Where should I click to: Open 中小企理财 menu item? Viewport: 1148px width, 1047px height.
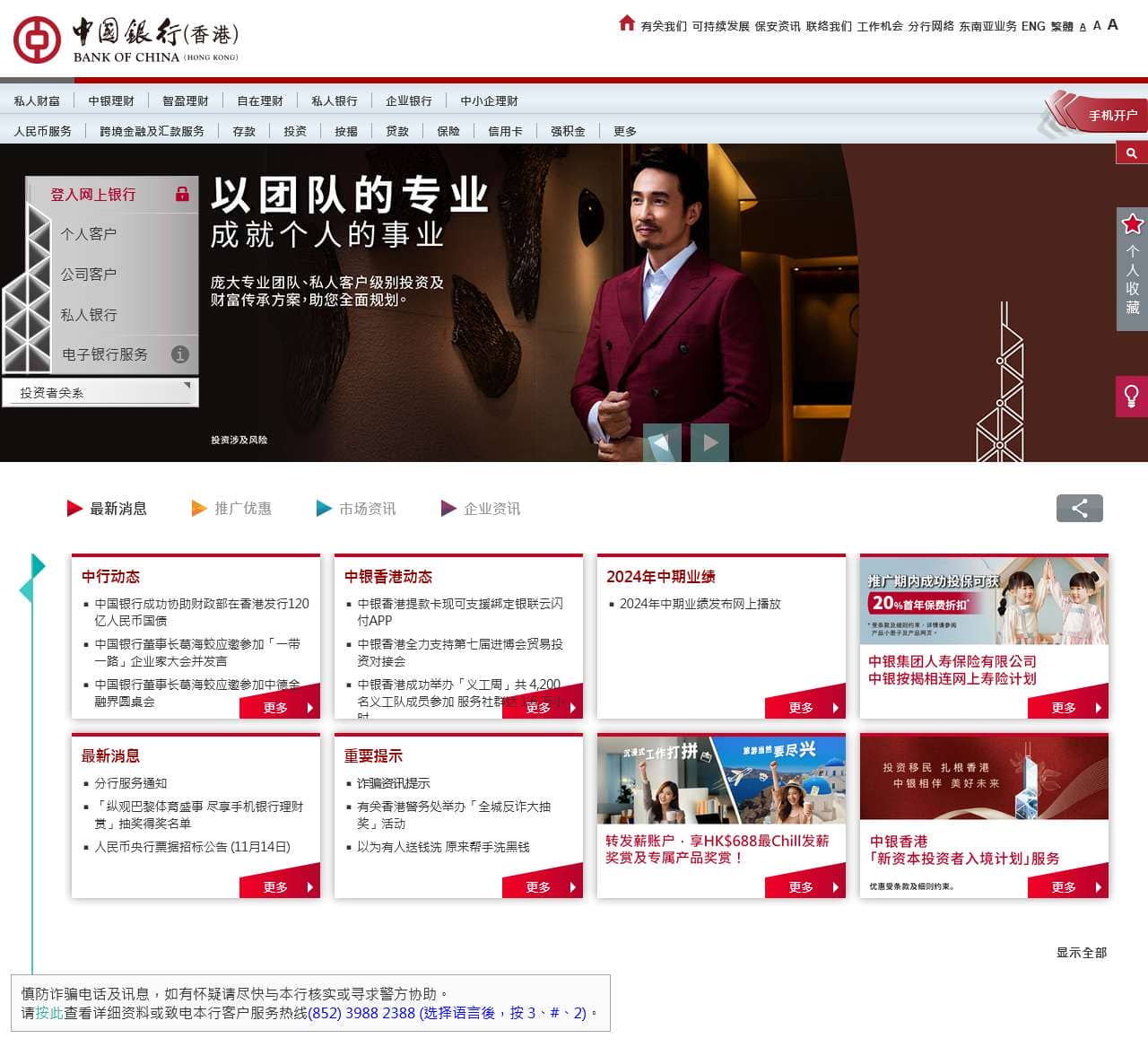pos(490,100)
